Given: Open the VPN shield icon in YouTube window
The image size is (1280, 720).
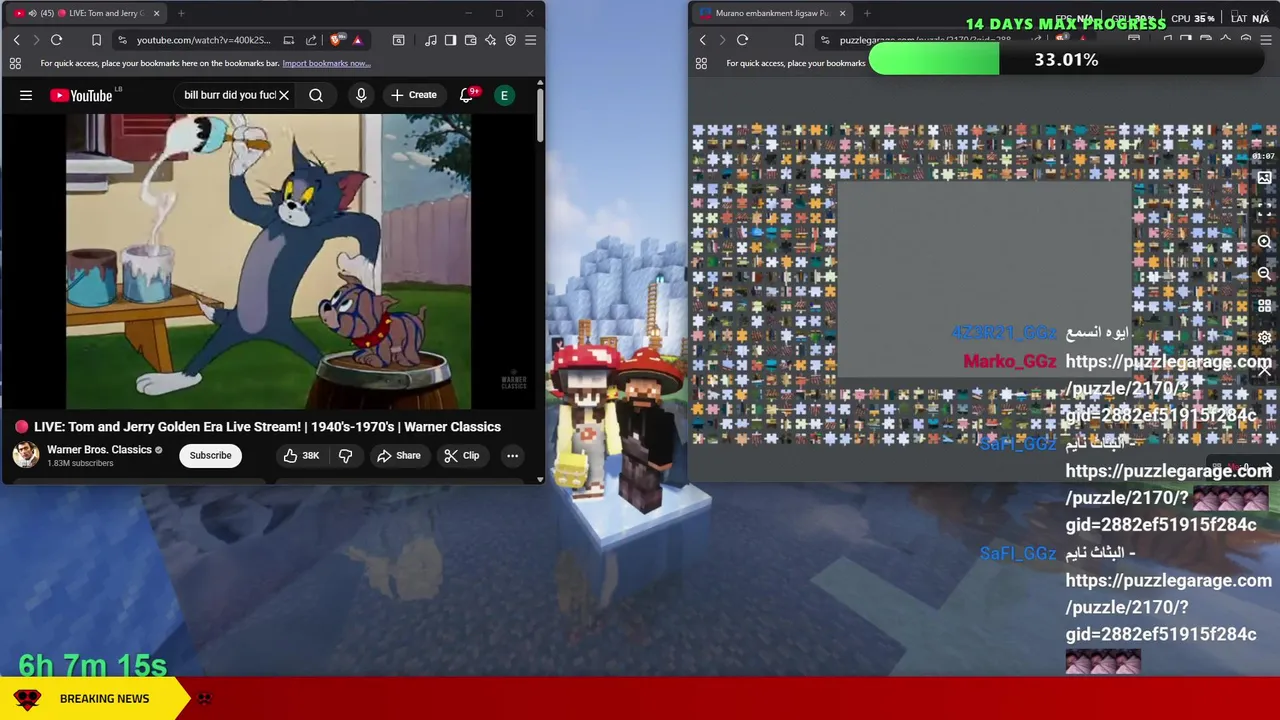Looking at the screenshot, I should (510, 40).
